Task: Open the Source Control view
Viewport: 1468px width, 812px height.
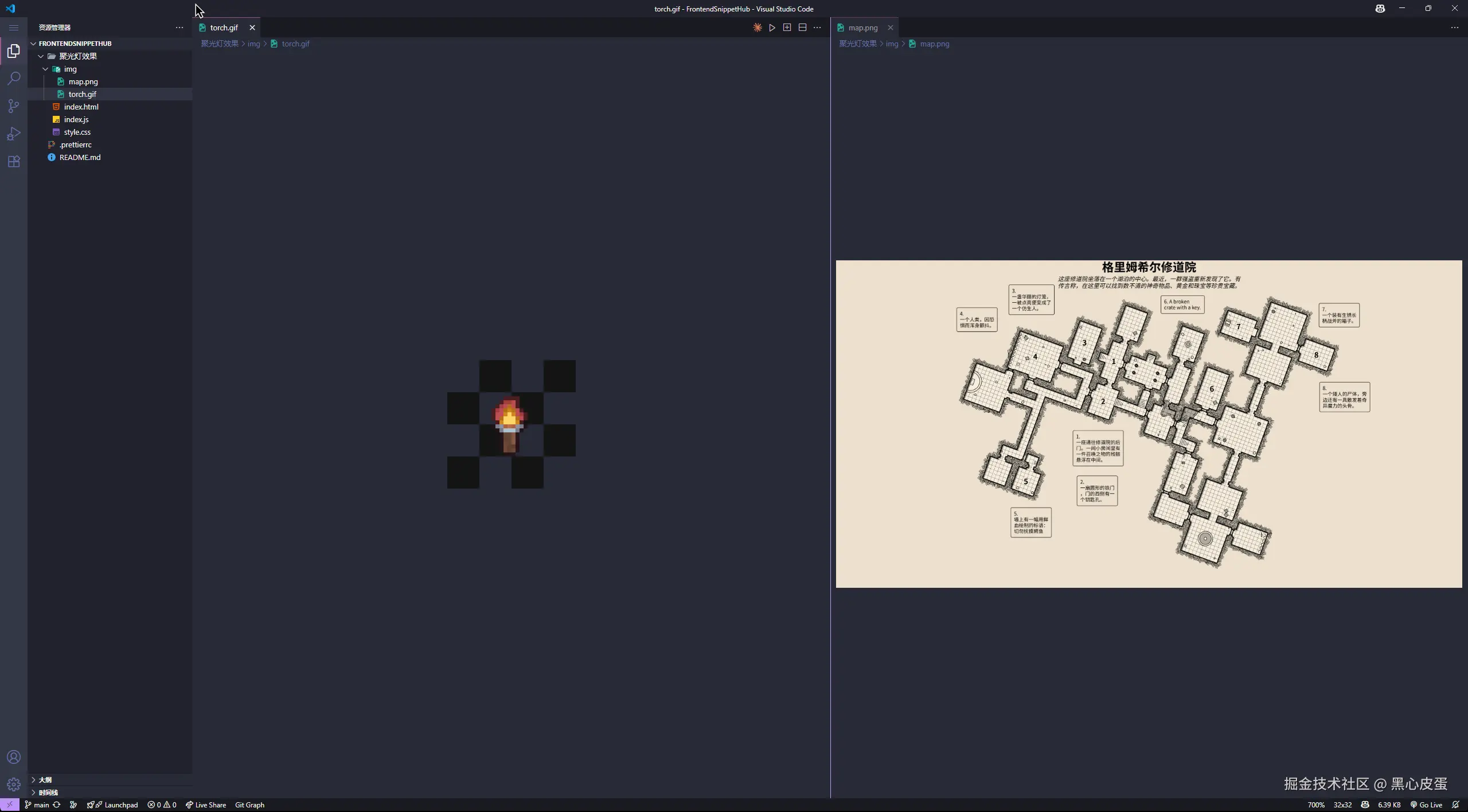Action: pos(14,106)
